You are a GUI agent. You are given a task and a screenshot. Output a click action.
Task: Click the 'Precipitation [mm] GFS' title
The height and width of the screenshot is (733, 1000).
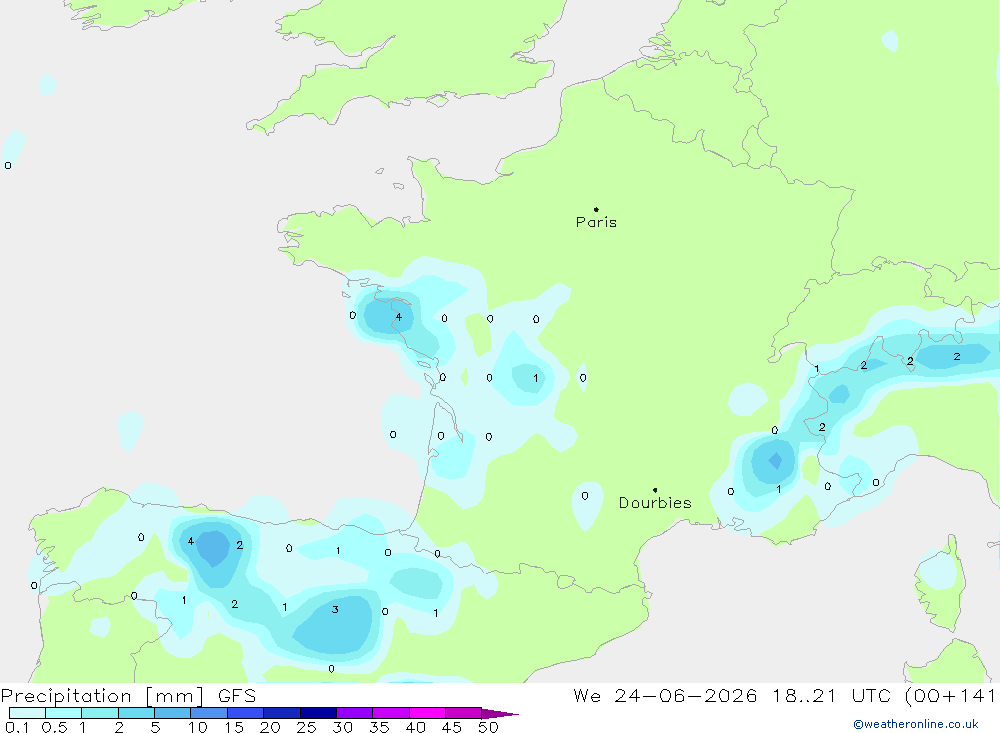pyautogui.click(x=128, y=695)
